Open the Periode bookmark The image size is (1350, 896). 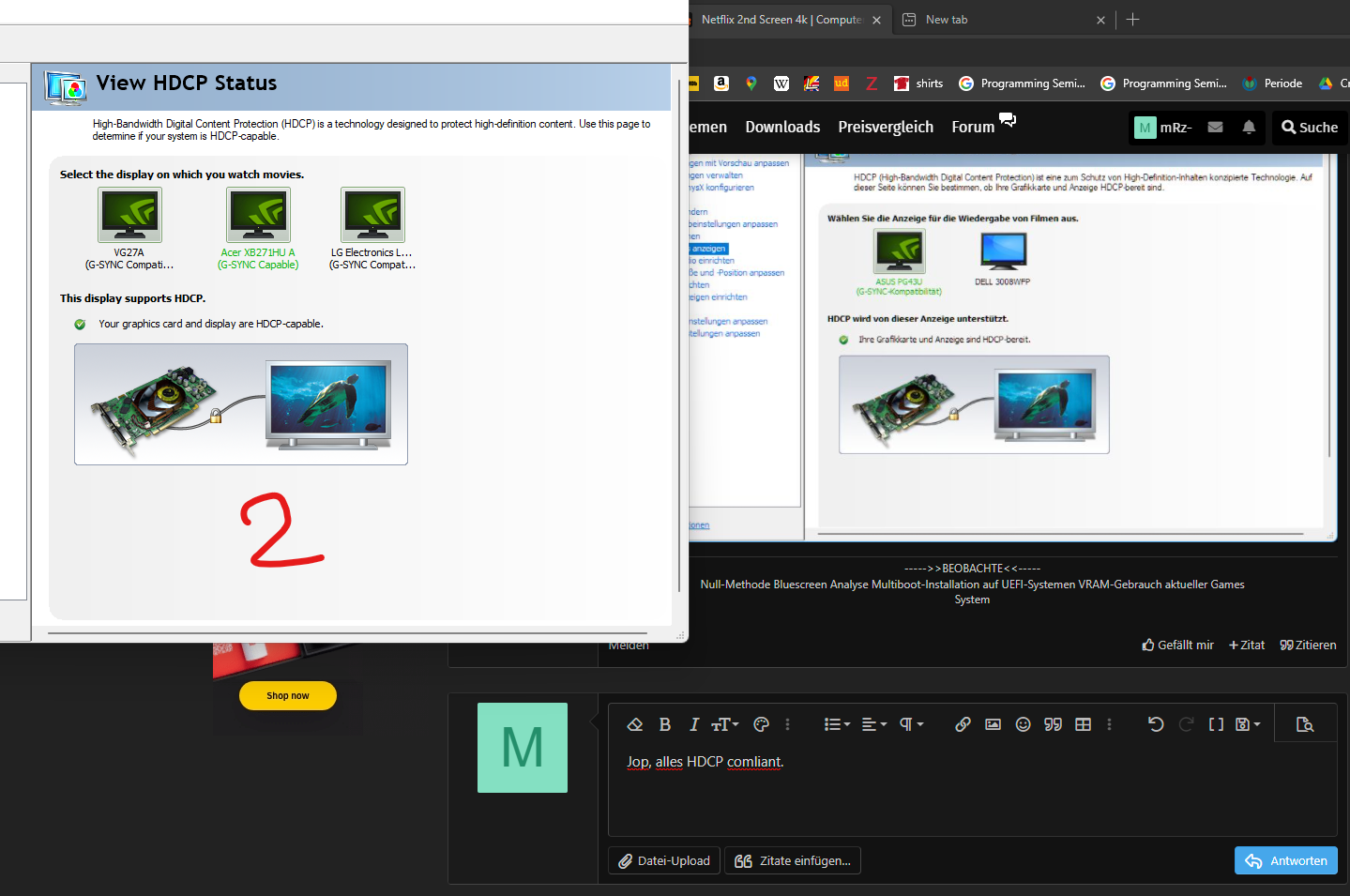(1272, 84)
